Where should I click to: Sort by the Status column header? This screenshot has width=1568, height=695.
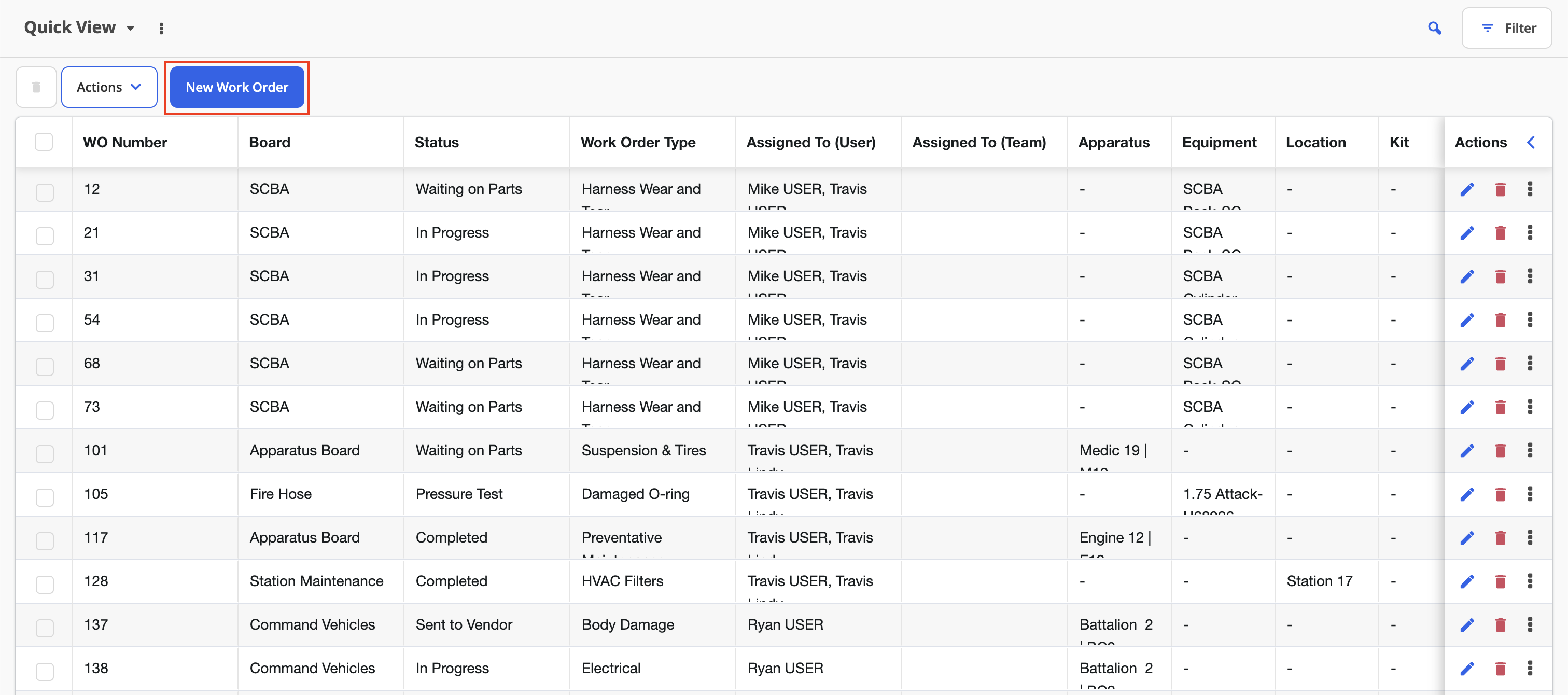[x=437, y=143]
